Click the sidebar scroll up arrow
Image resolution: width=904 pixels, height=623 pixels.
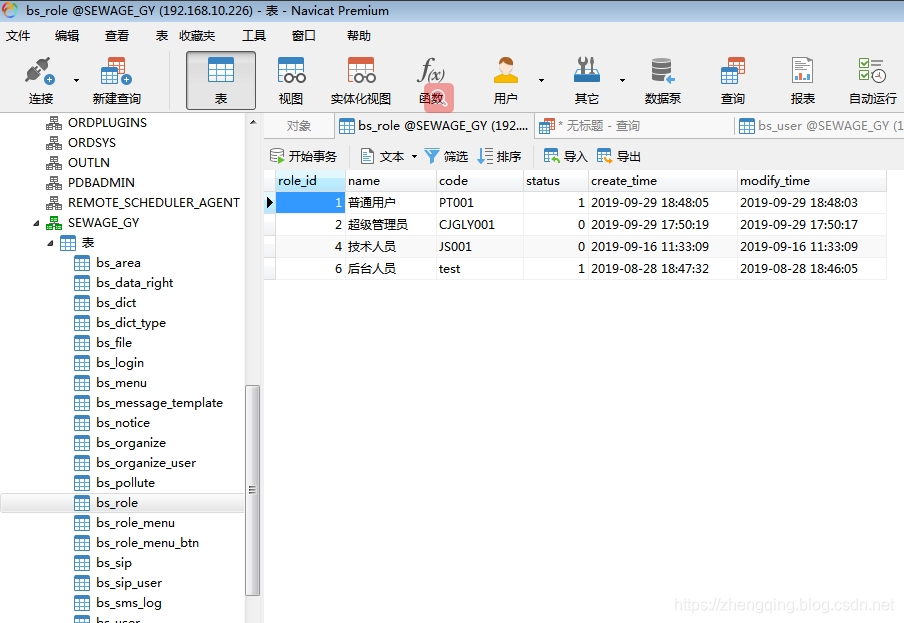click(x=253, y=123)
